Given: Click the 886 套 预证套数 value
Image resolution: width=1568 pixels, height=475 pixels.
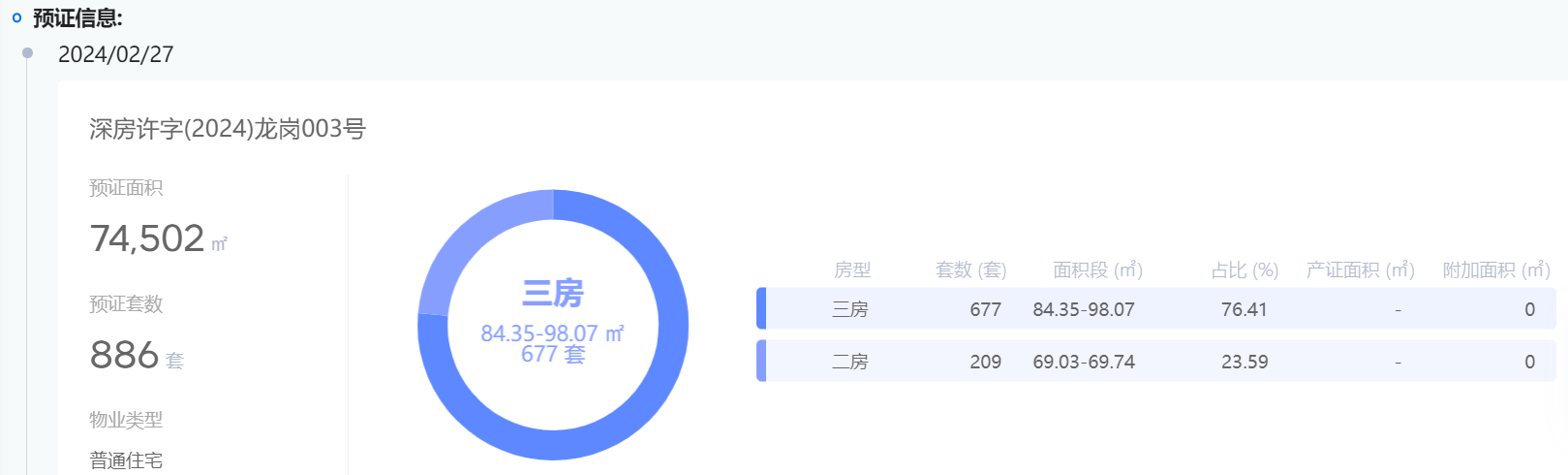Looking at the screenshot, I should 137,356.
